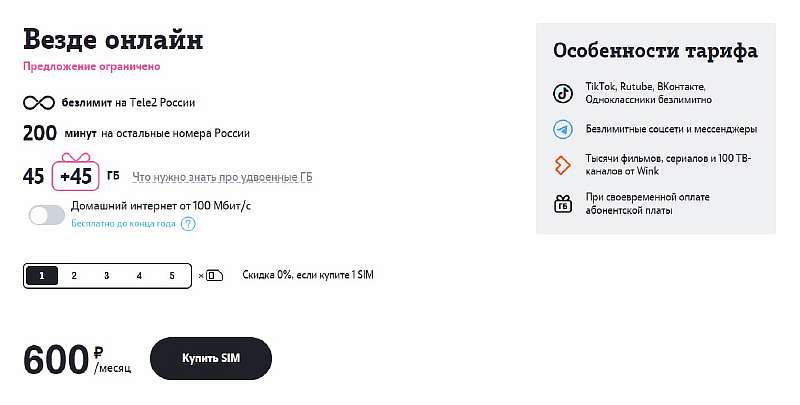Click the question mark help icon
Screen dimensions: 800x405
point(188,224)
